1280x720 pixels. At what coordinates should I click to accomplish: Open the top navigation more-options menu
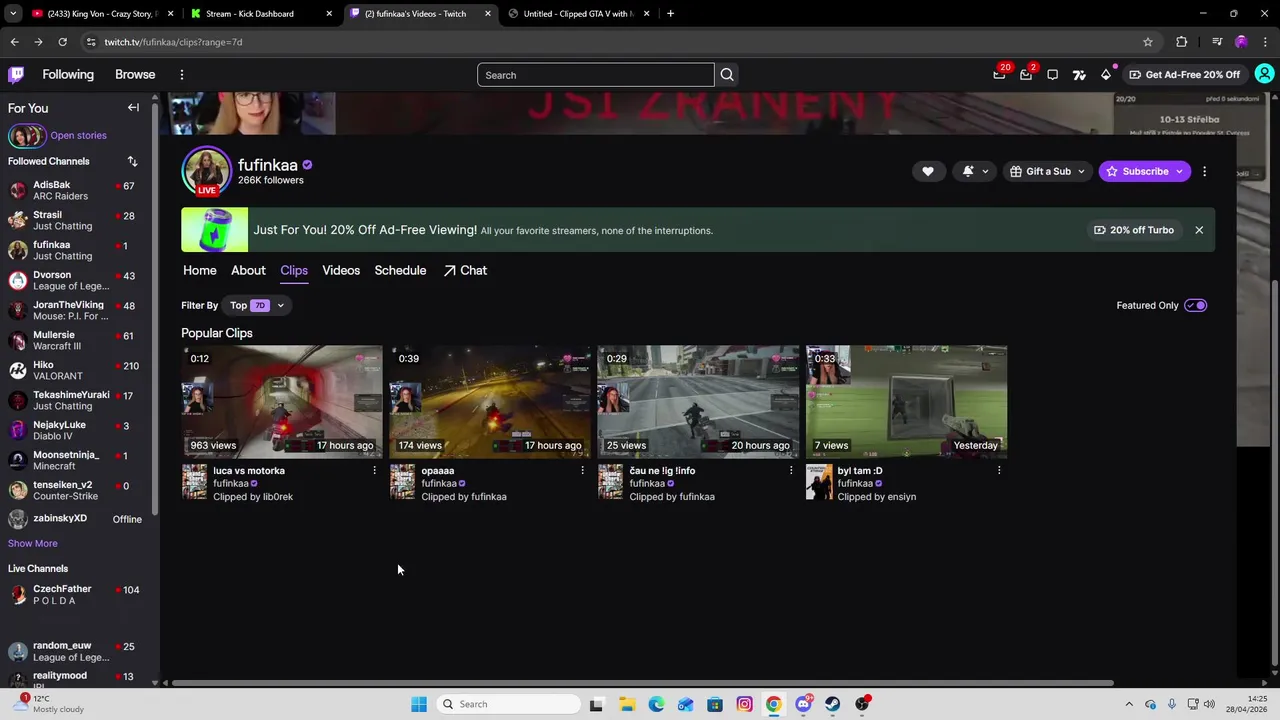(x=182, y=74)
